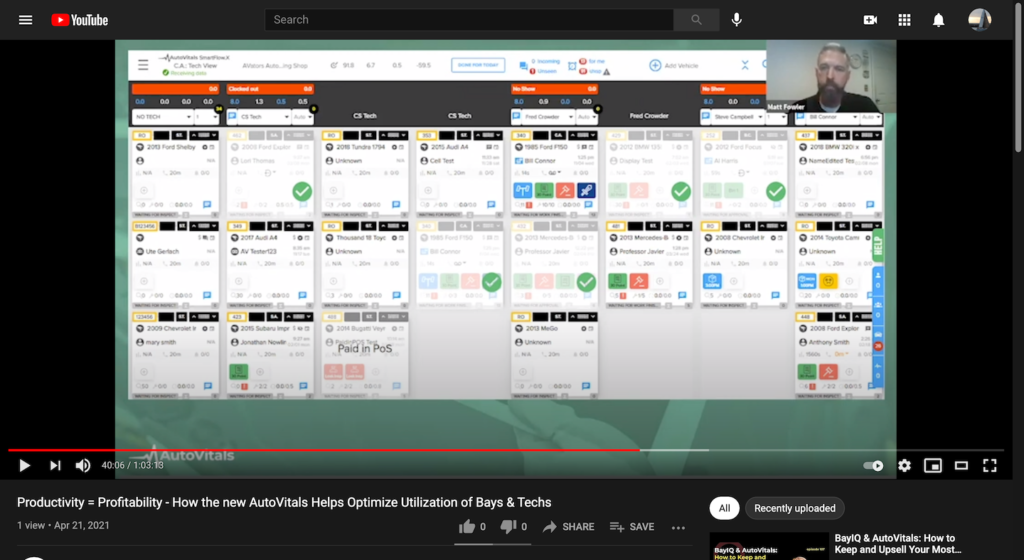The height and width of the screenshot is (560, 1024).
Task: Click the magnifier search button
Action: [x=696, y=20]
